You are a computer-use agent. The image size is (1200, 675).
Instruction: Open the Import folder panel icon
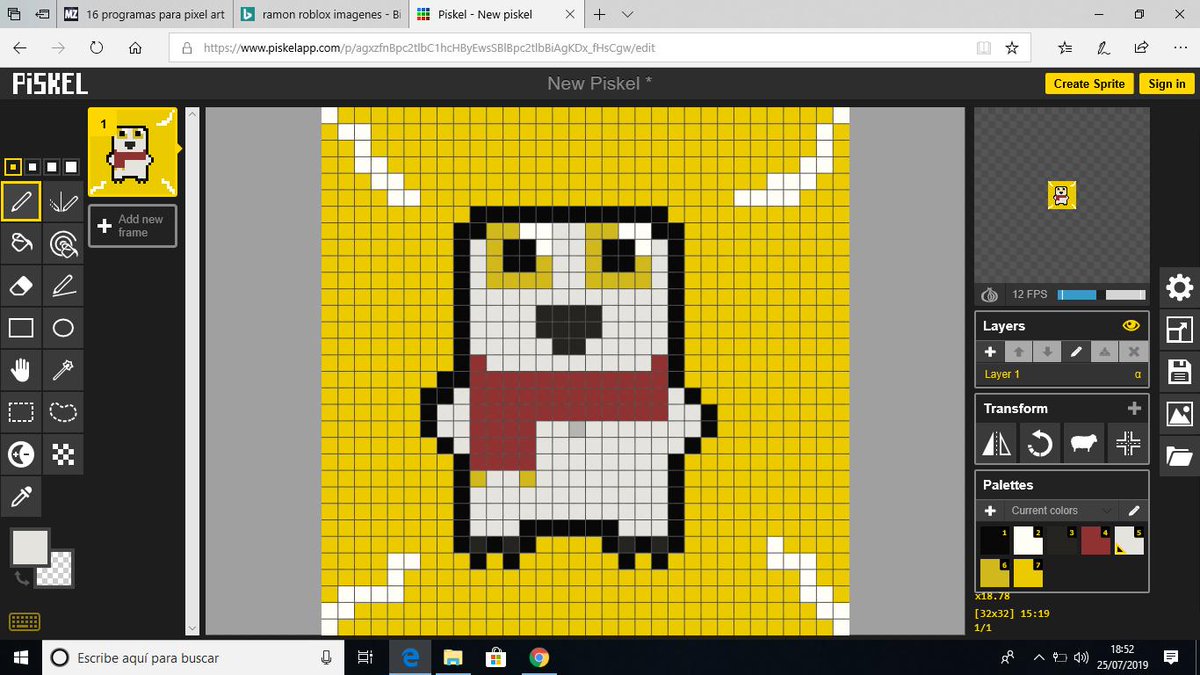pyautogui.click(x=1180, y=456)
